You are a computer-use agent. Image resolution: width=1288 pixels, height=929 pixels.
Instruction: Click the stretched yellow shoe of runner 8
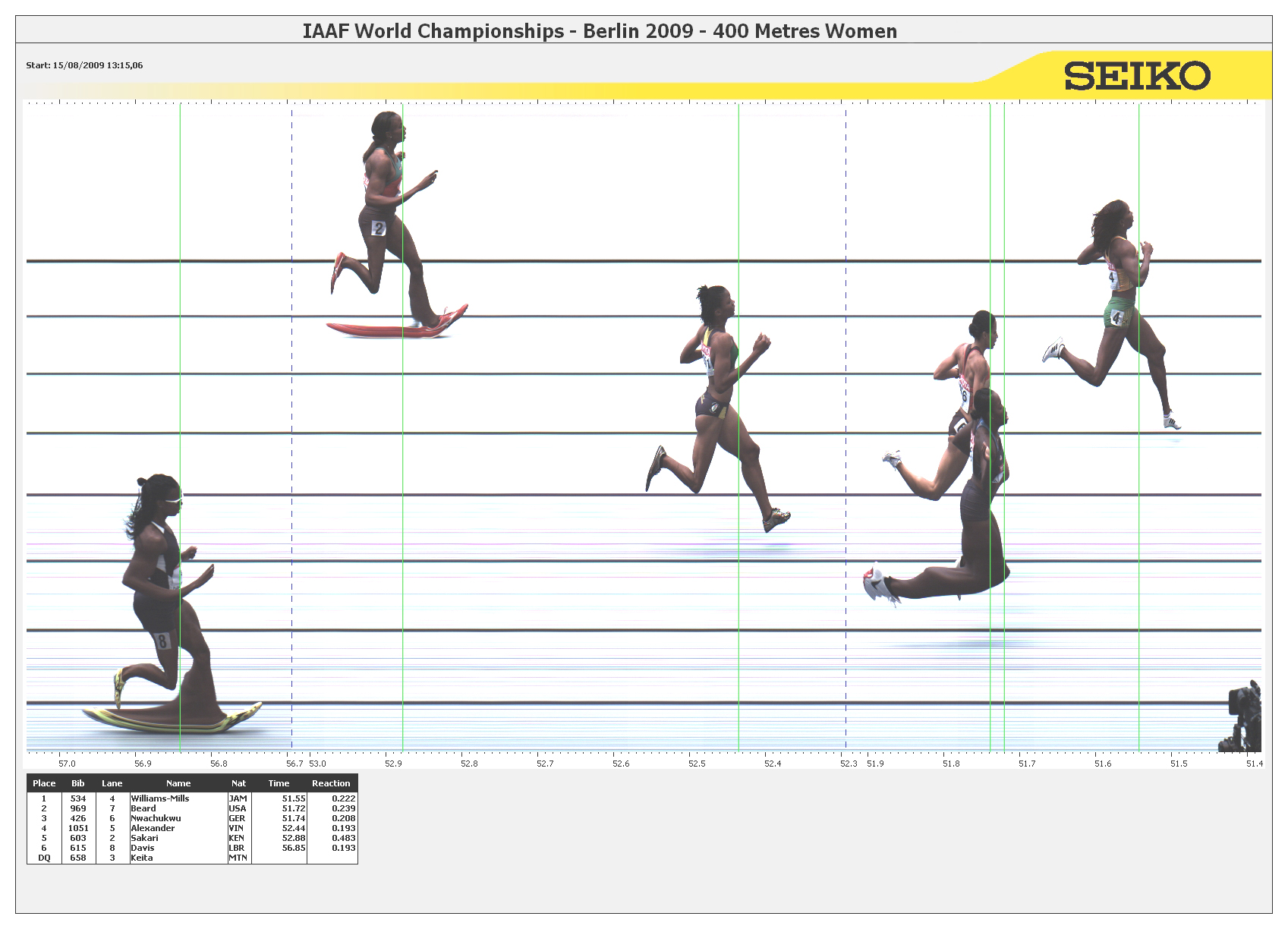[173, 718]
